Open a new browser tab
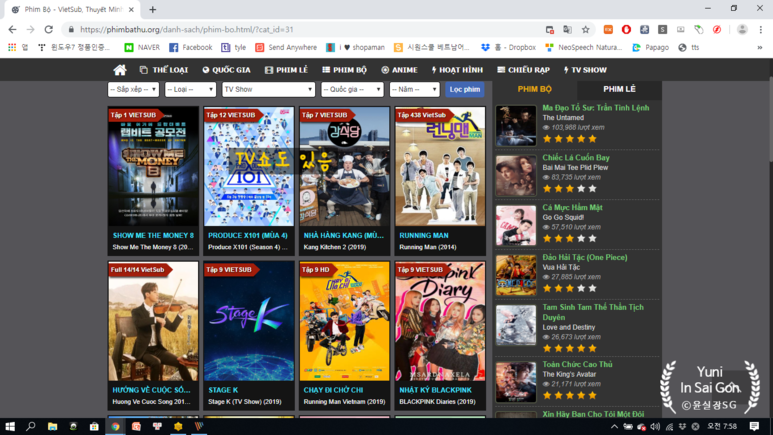Screen dimensions: 773x435 [x=152, y=9]
